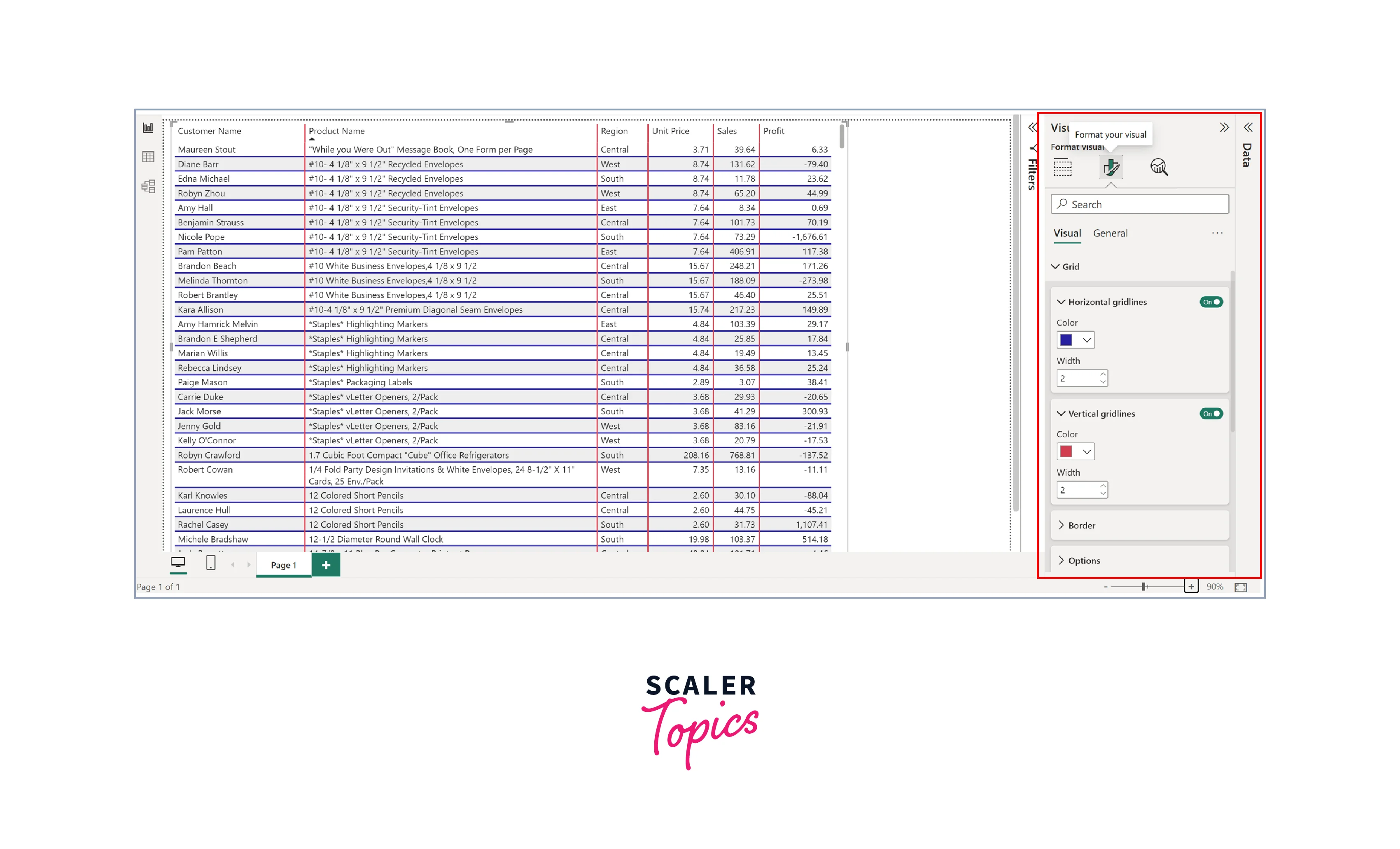Expand the Options section
The image size is (1400, 849).
point(1083,560)
